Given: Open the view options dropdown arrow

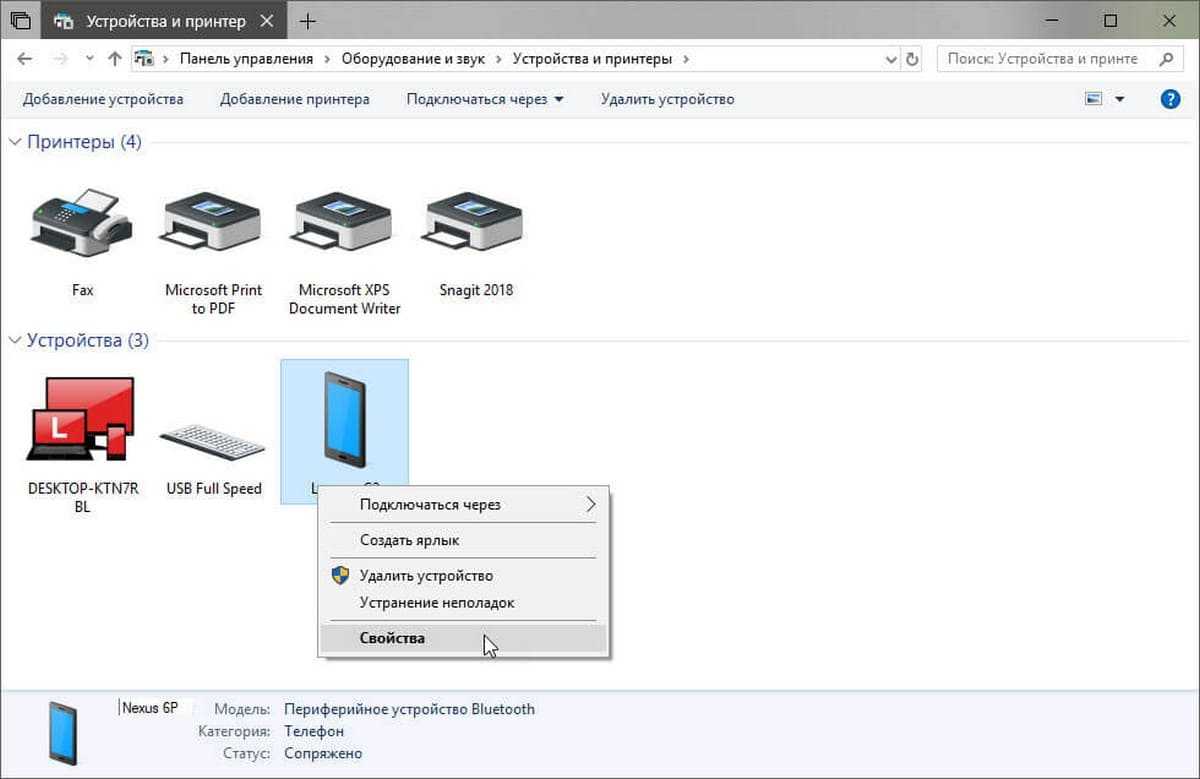Looking at the screenshot, I should 1119,99.
